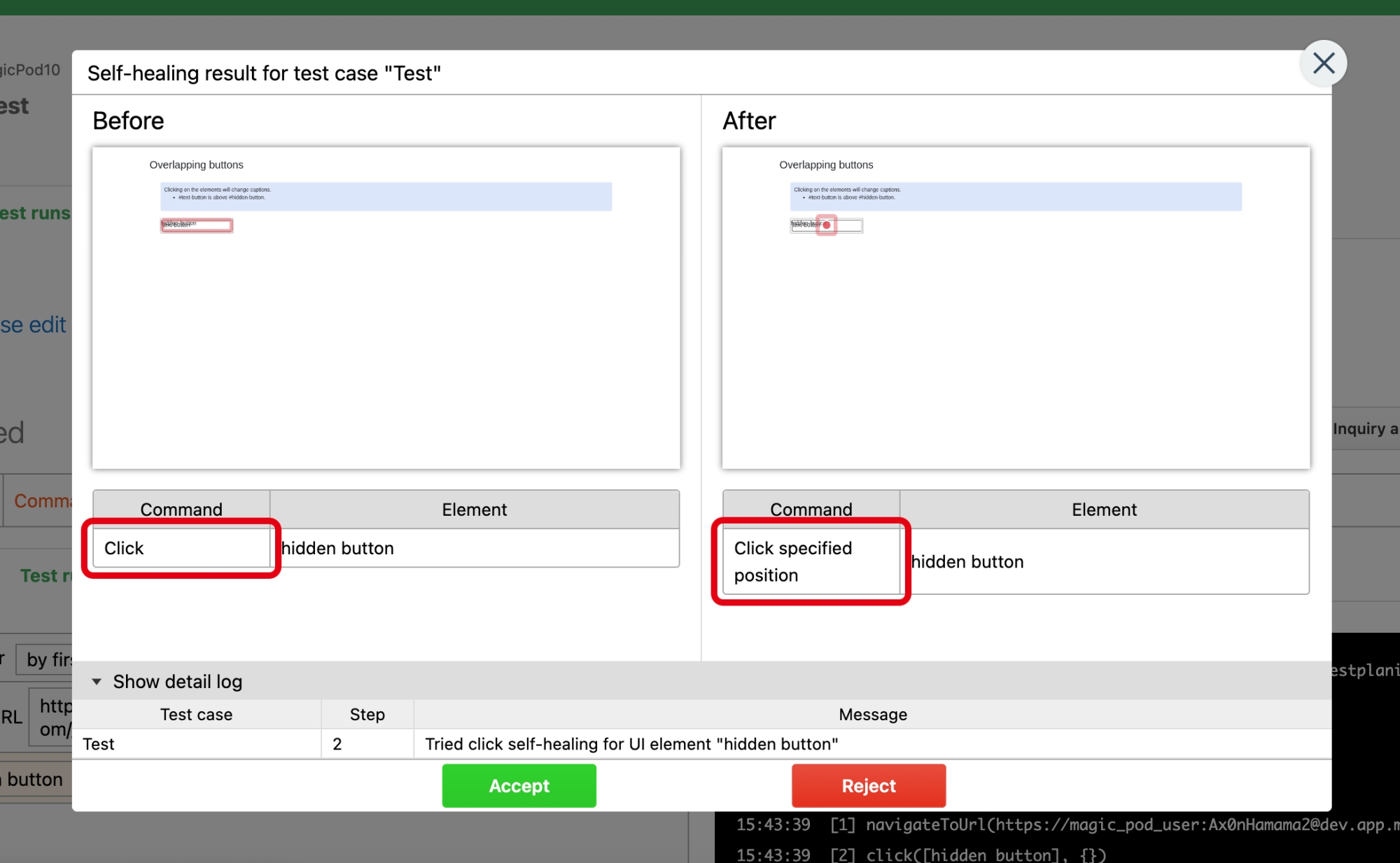Click the green Accept button
Image resolution: width=1400 pixels, height=863 pixels.
pyautogui.click(x=519, y=785)
